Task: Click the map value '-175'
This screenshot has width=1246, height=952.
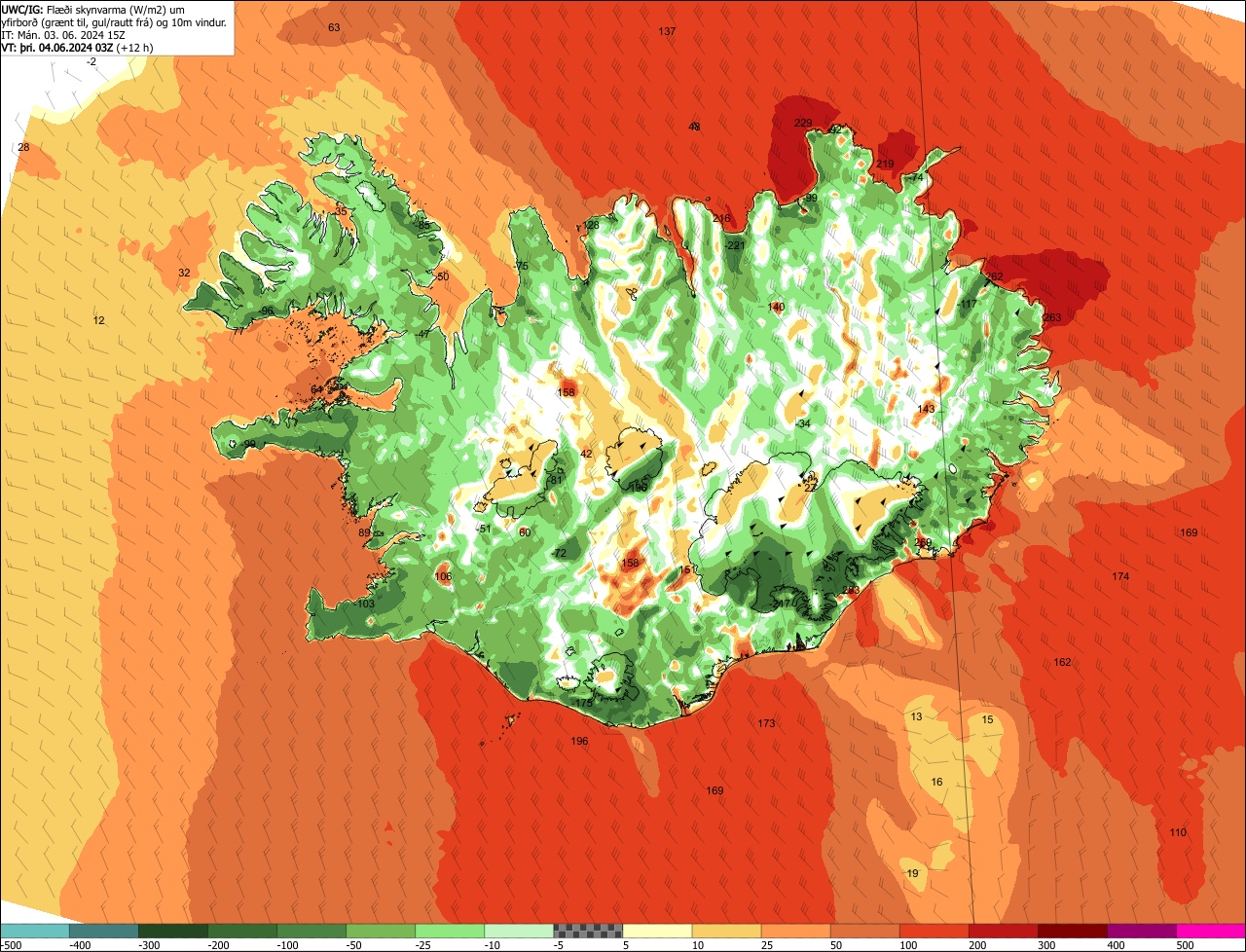Action: tap(582, 703)
